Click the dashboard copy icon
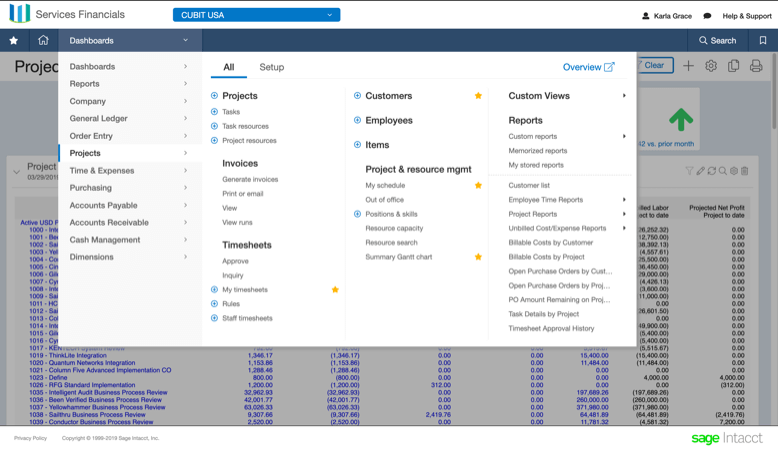Screen dimensions: 778x451 pyautogui.click(x=733, y=65)
